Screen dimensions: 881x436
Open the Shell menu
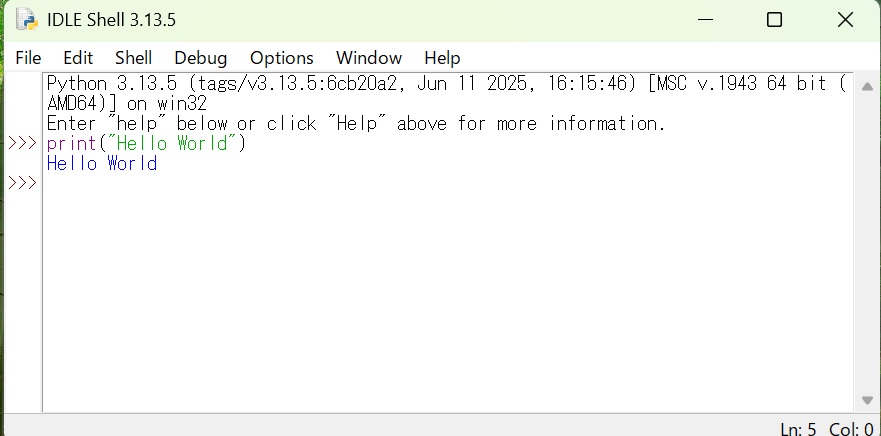[133, 58]
